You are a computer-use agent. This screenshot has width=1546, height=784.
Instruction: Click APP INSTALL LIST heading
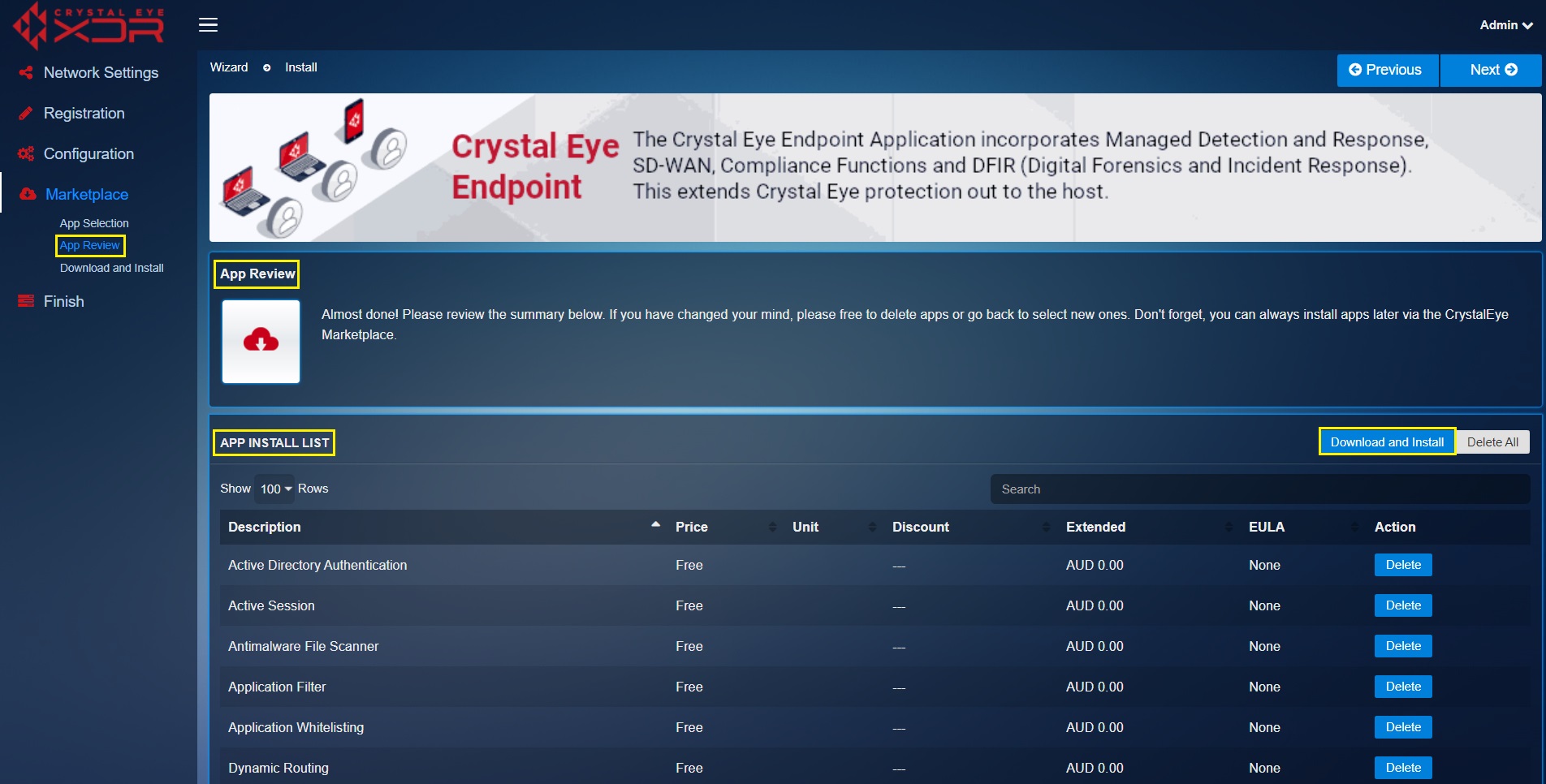(274, 442)
